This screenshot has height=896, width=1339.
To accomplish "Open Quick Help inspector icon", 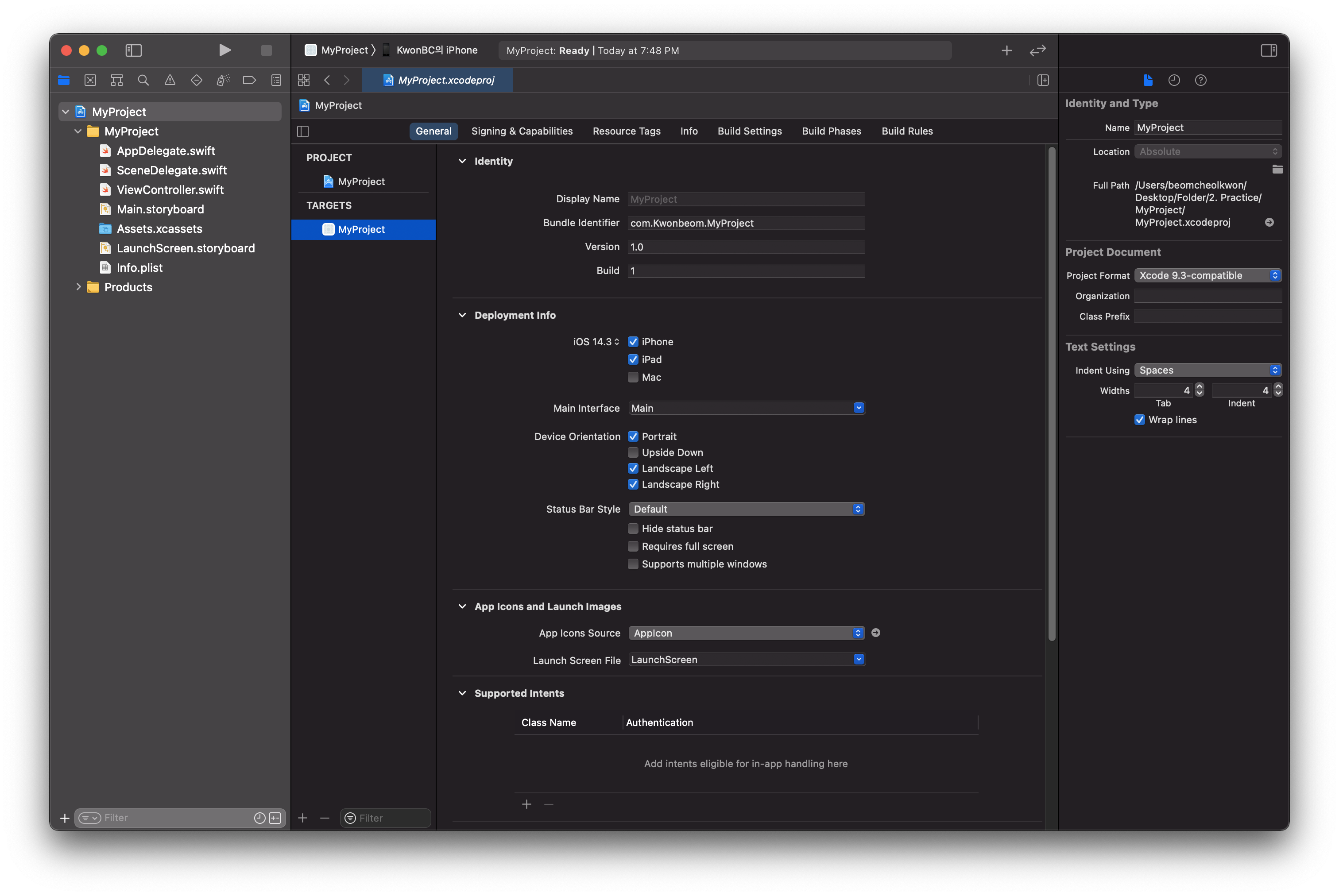I will coord(1200,80).
